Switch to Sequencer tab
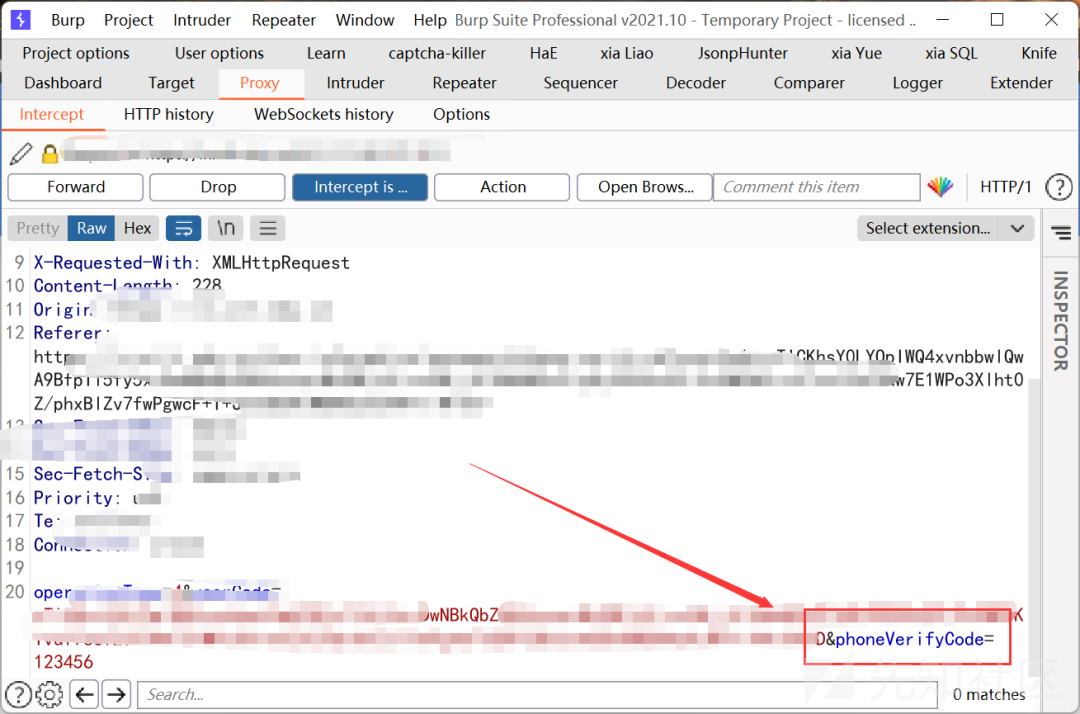The height and width of the screenshot is (714, 1080). tap(580, 83)
